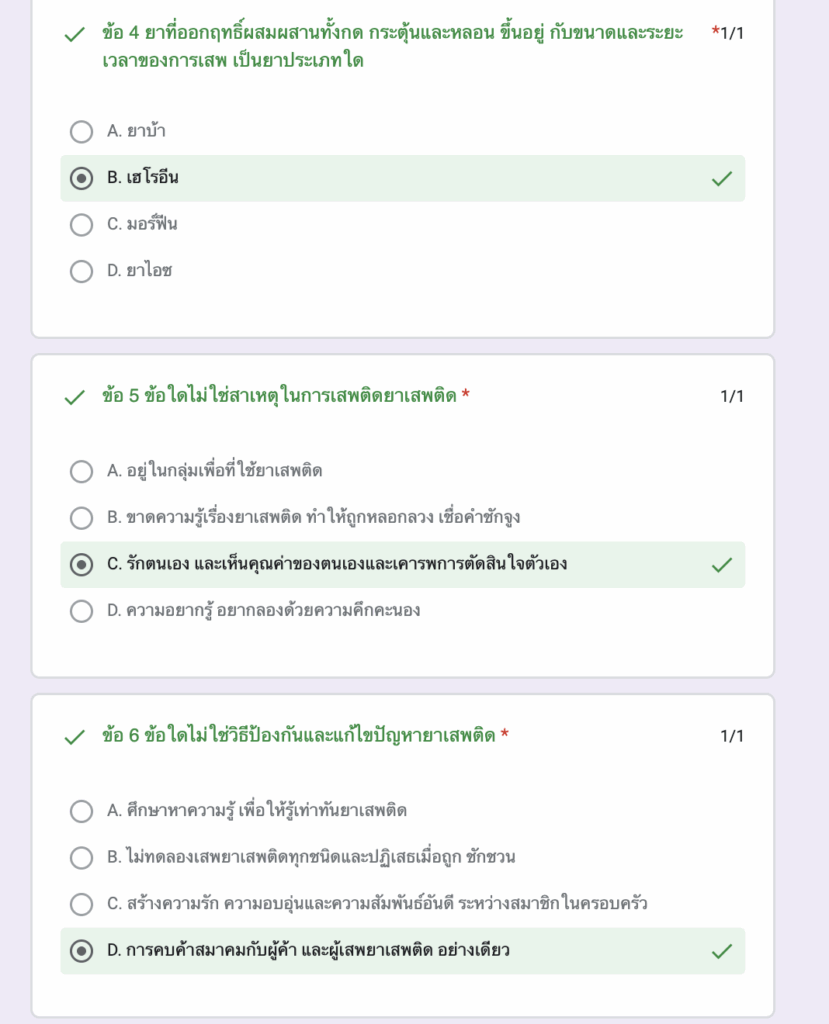829x1024 pixels.
Task: Click the correct-answer tick on the รักตนเอง row
Action: click(721, 564)
